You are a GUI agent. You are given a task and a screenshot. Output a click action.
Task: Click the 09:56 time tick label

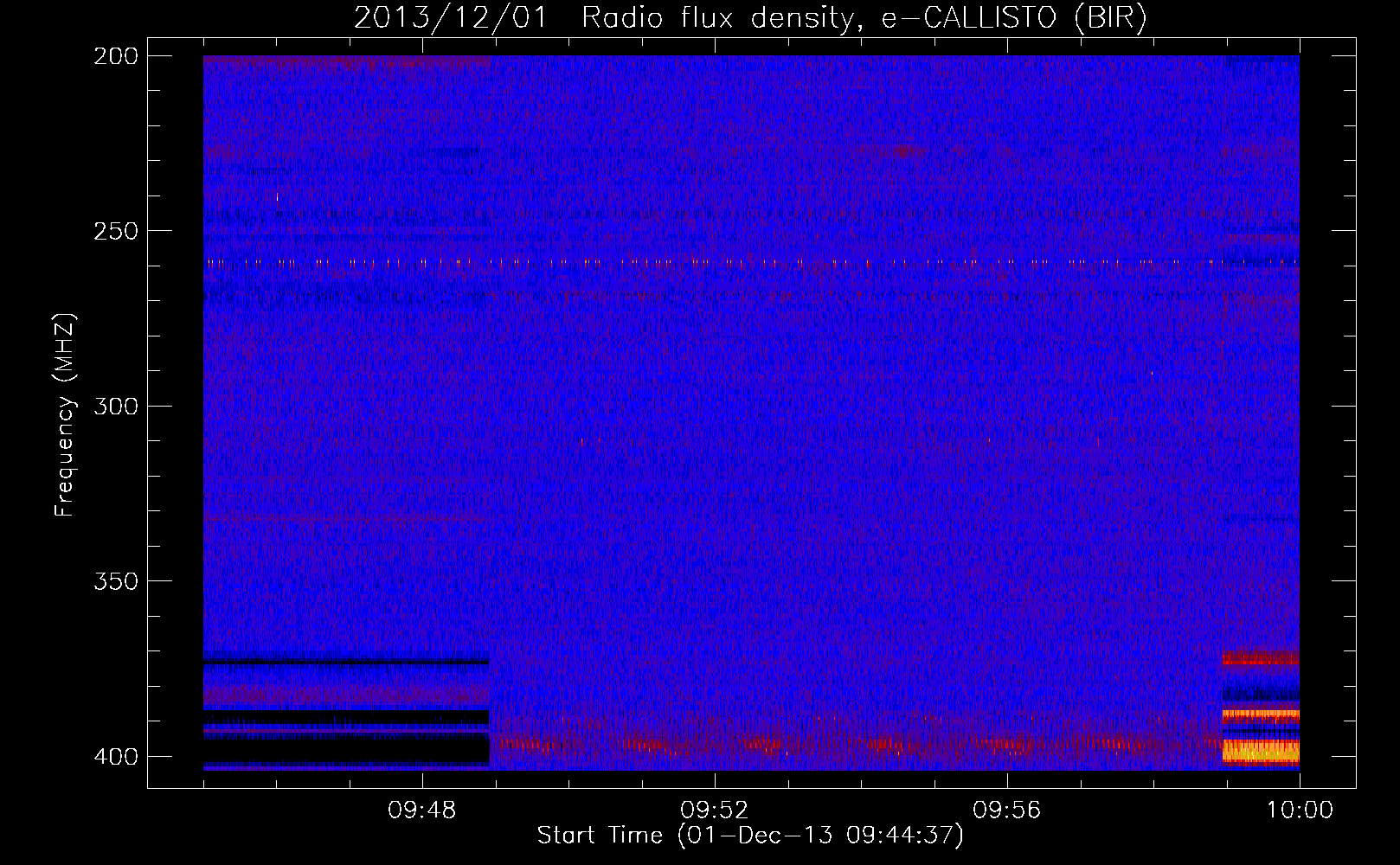pos(1007,811)
